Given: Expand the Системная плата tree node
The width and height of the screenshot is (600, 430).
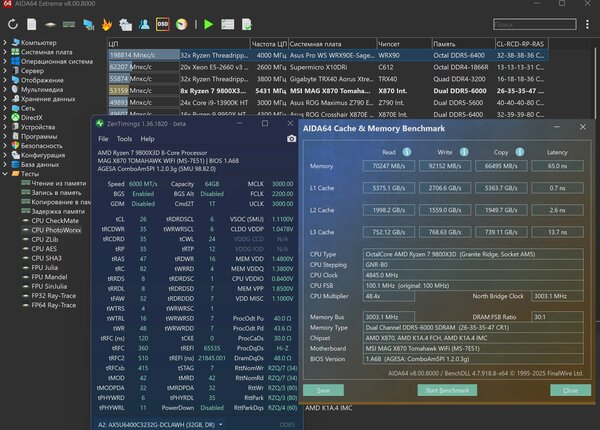Looking at the screenshot, I should click(x=5, y=52).
